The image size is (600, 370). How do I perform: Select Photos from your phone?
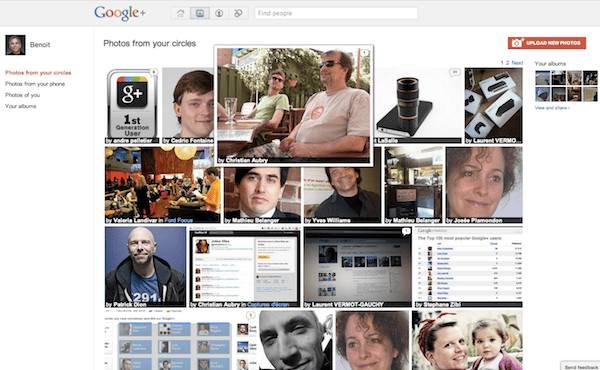35,84
